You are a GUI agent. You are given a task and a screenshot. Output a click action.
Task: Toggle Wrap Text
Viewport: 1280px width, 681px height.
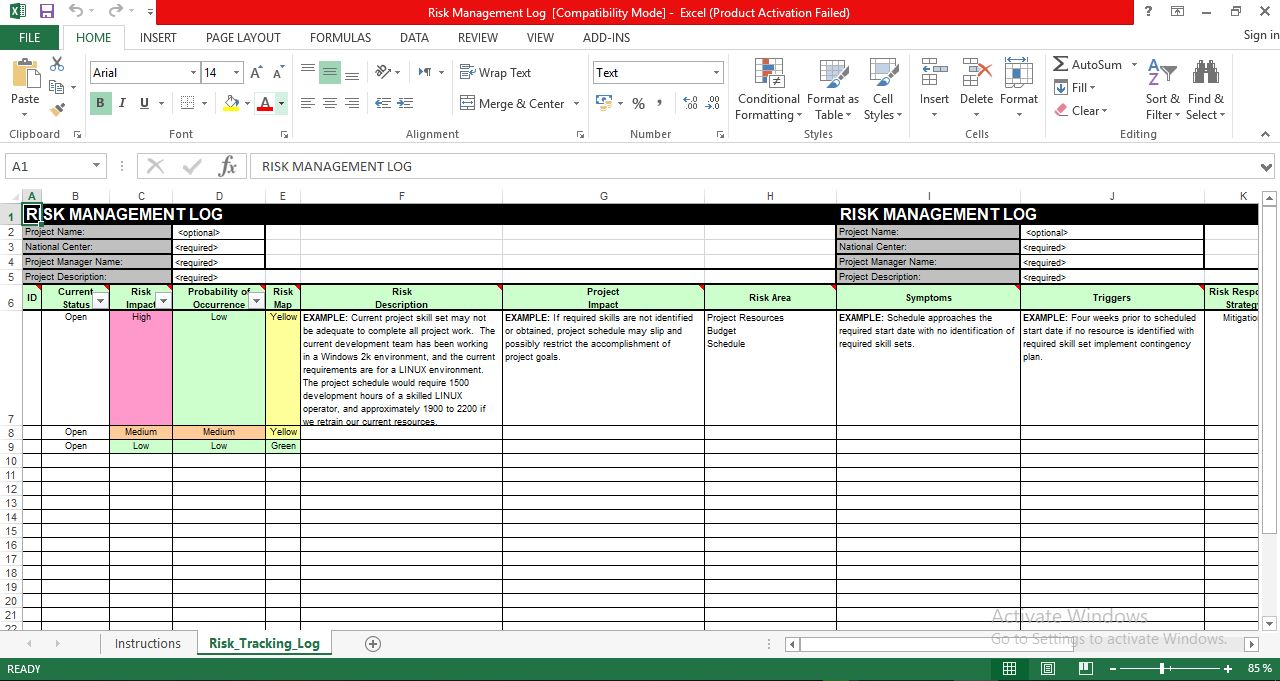click(x=495, y=72)
